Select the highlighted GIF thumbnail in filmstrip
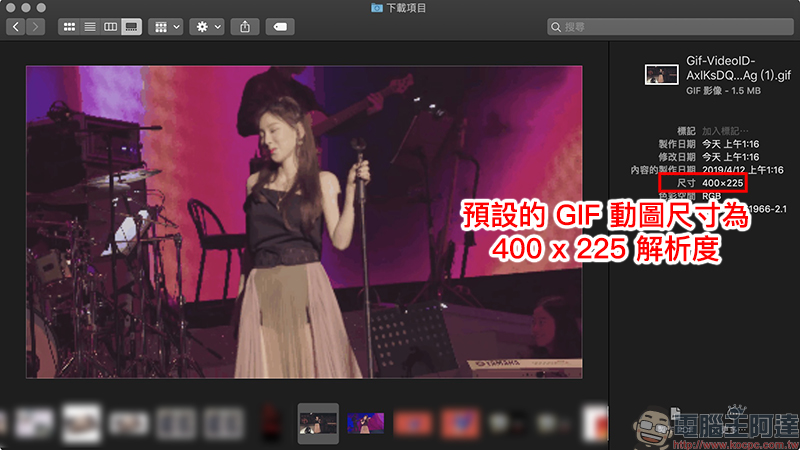 [318, 423]
